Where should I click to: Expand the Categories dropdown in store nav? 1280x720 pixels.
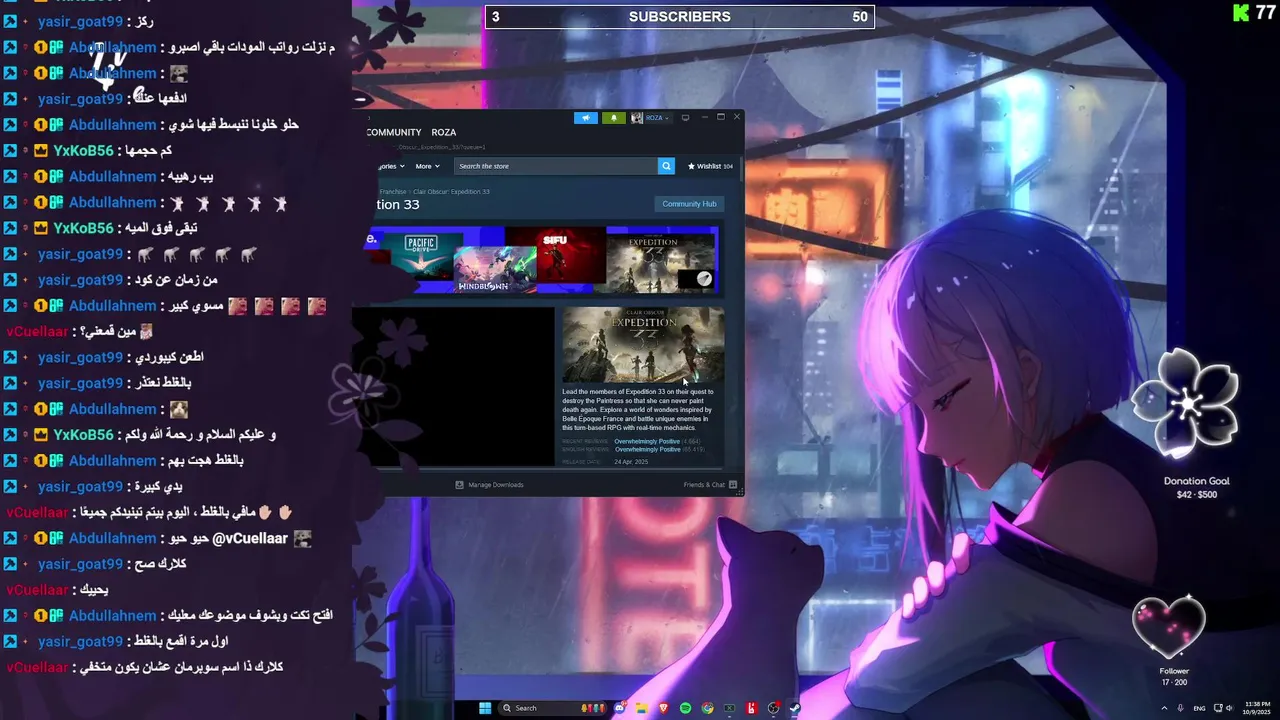click(390, 166)
